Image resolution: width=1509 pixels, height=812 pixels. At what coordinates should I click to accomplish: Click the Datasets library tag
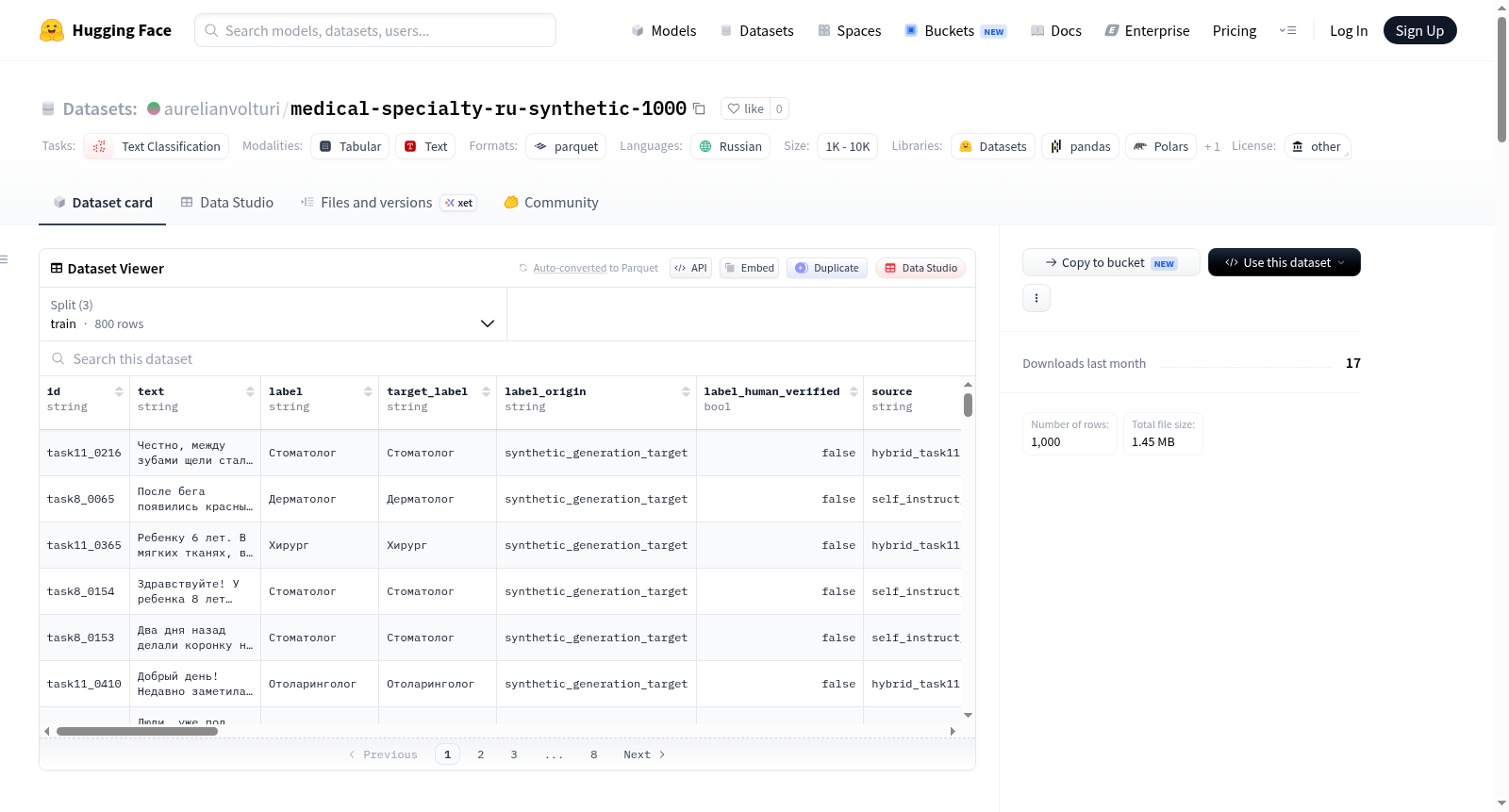click(x=993, y=146)
